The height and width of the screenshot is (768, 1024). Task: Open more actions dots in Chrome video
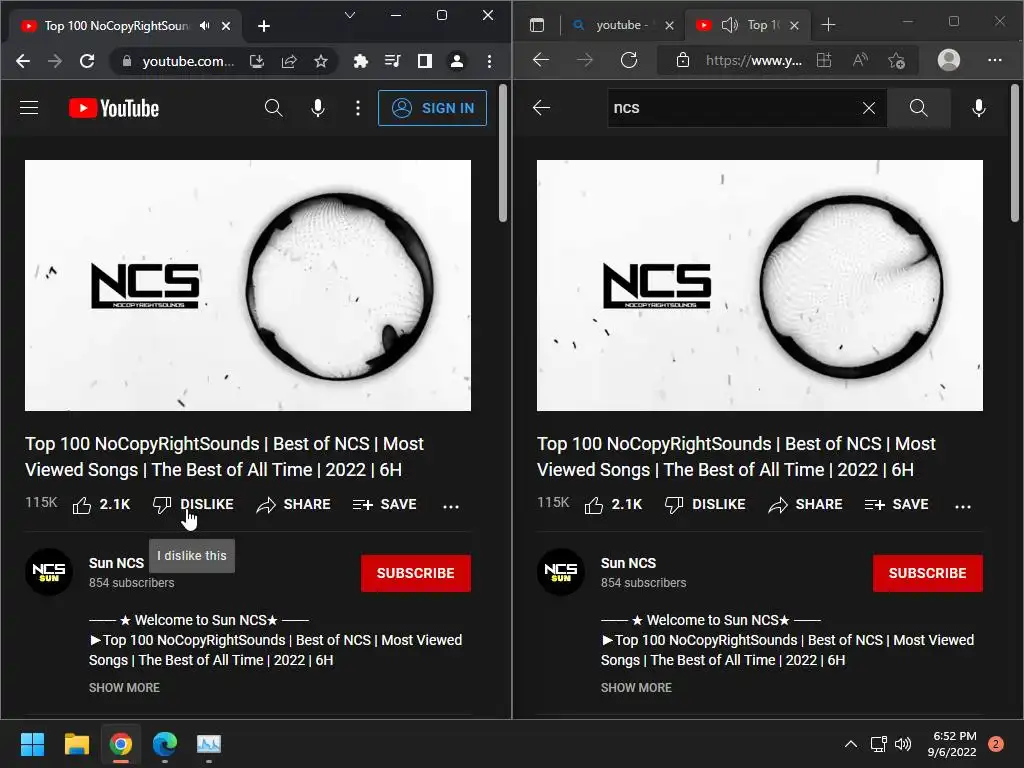click(451, 505)
